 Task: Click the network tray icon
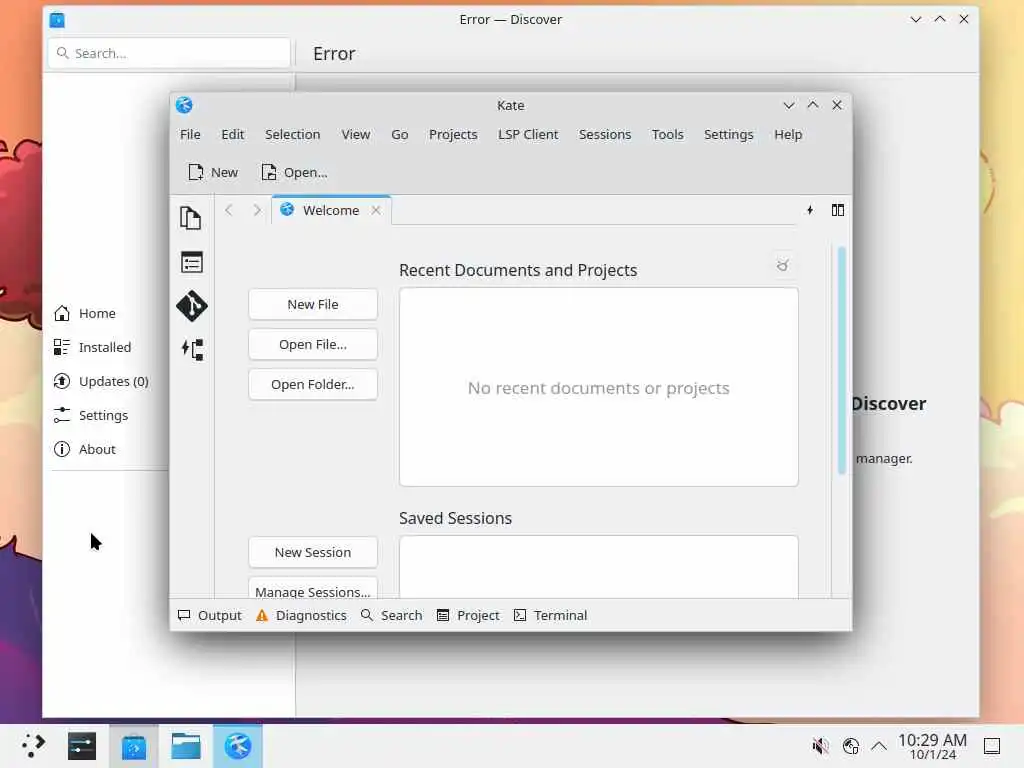point(850,746)
